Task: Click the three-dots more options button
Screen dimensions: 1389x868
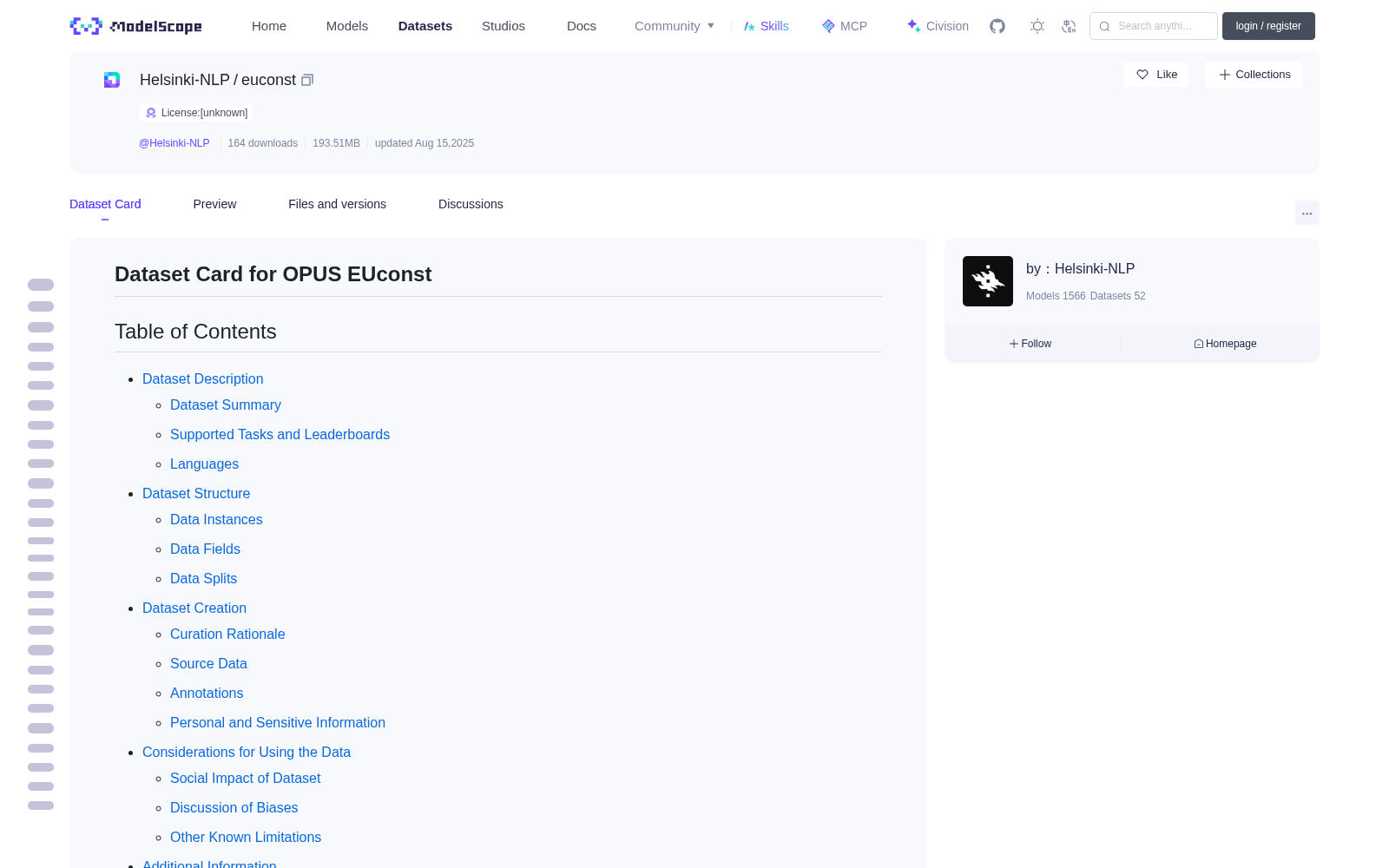Action: 1307,213
